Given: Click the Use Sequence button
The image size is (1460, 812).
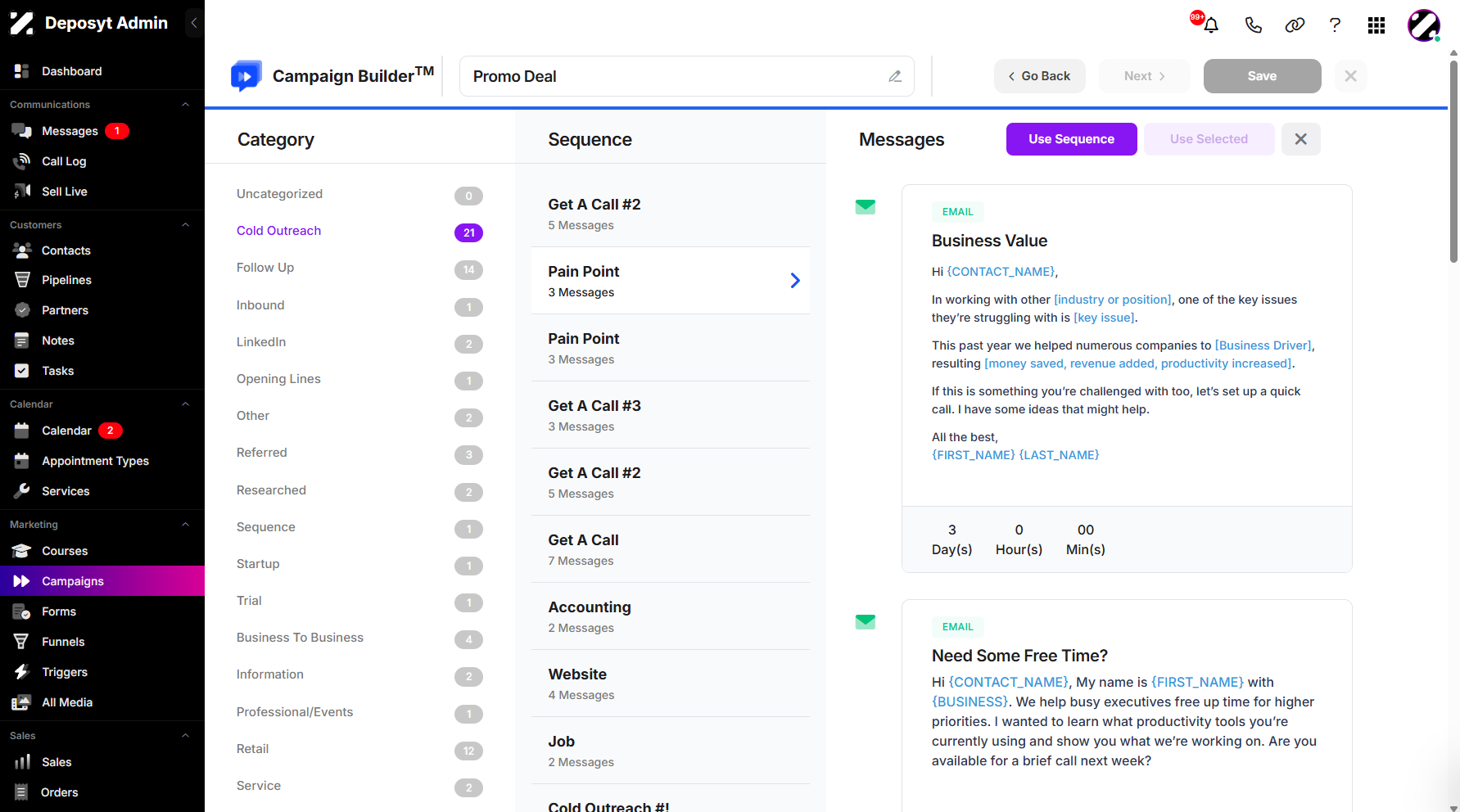Looking at the screenshot, I should coord(1071,139).
